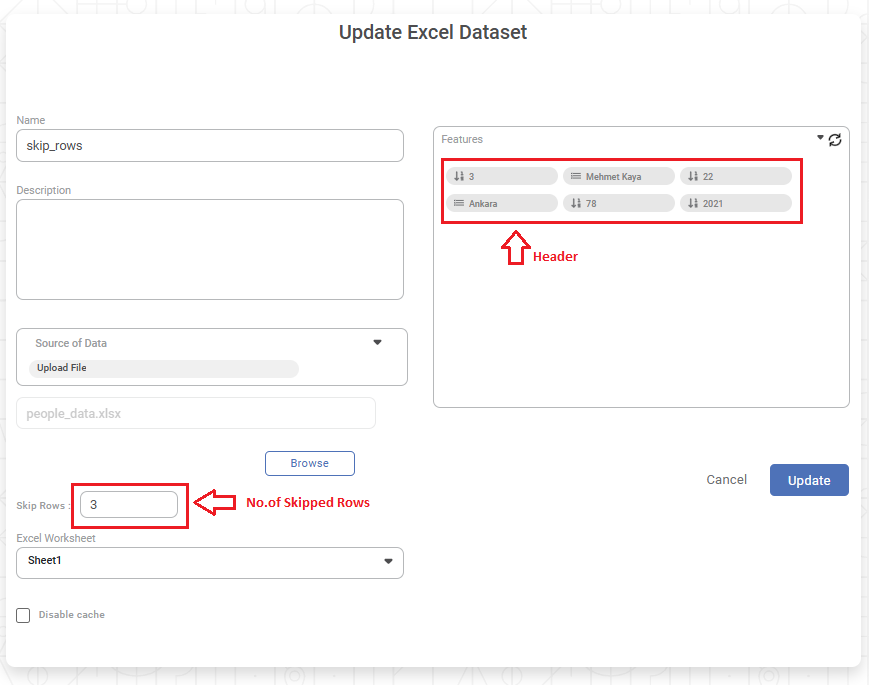The image size is (869, 685).
Task: Click the numeric sort icon on feature 78
Action: pyautogui.click(x=576, y=203)
